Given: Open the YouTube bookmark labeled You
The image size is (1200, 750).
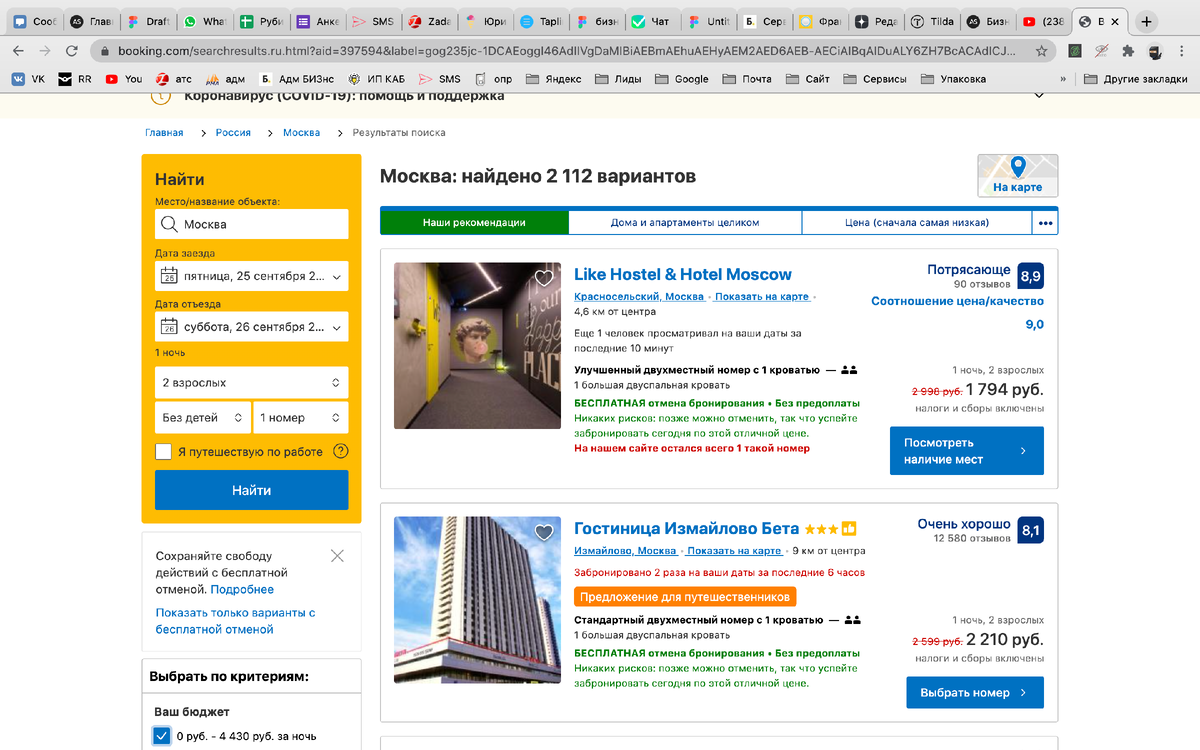Looking at the screenshot, I should [123, 79].
